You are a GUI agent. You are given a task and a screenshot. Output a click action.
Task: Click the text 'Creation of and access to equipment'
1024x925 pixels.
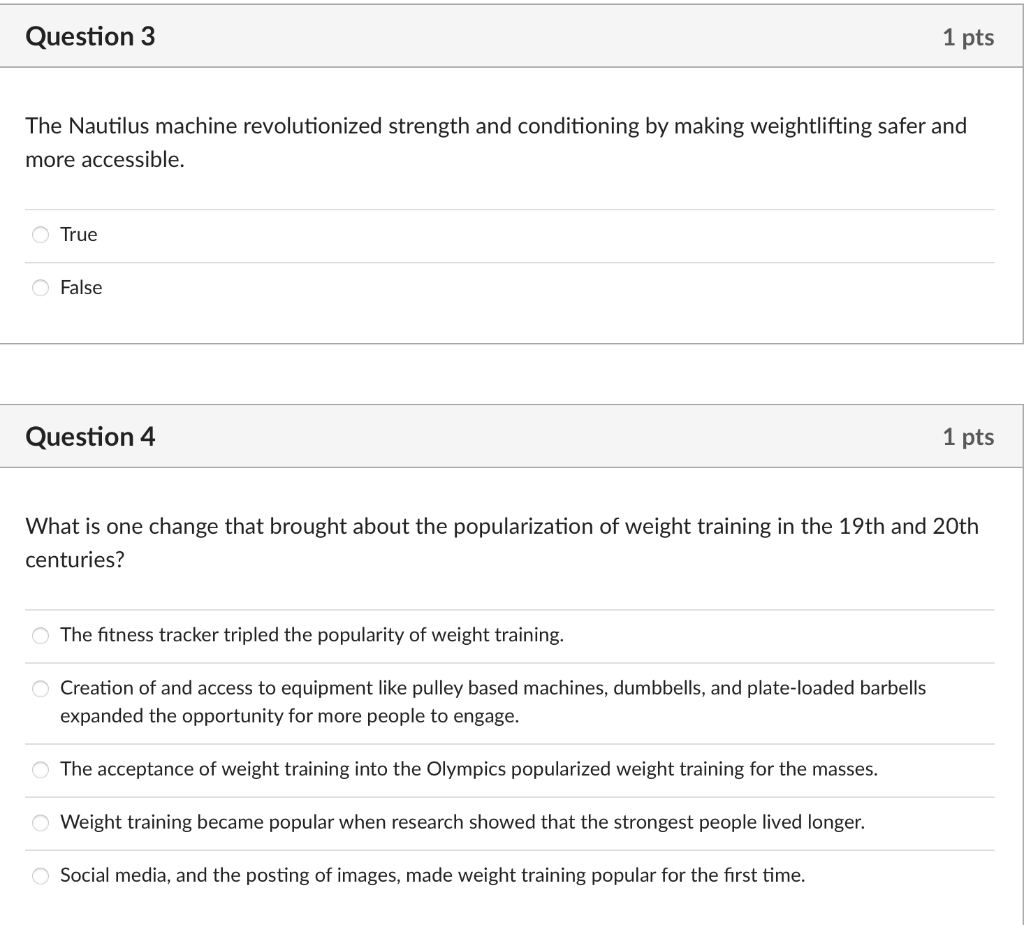tap(233, 688)
